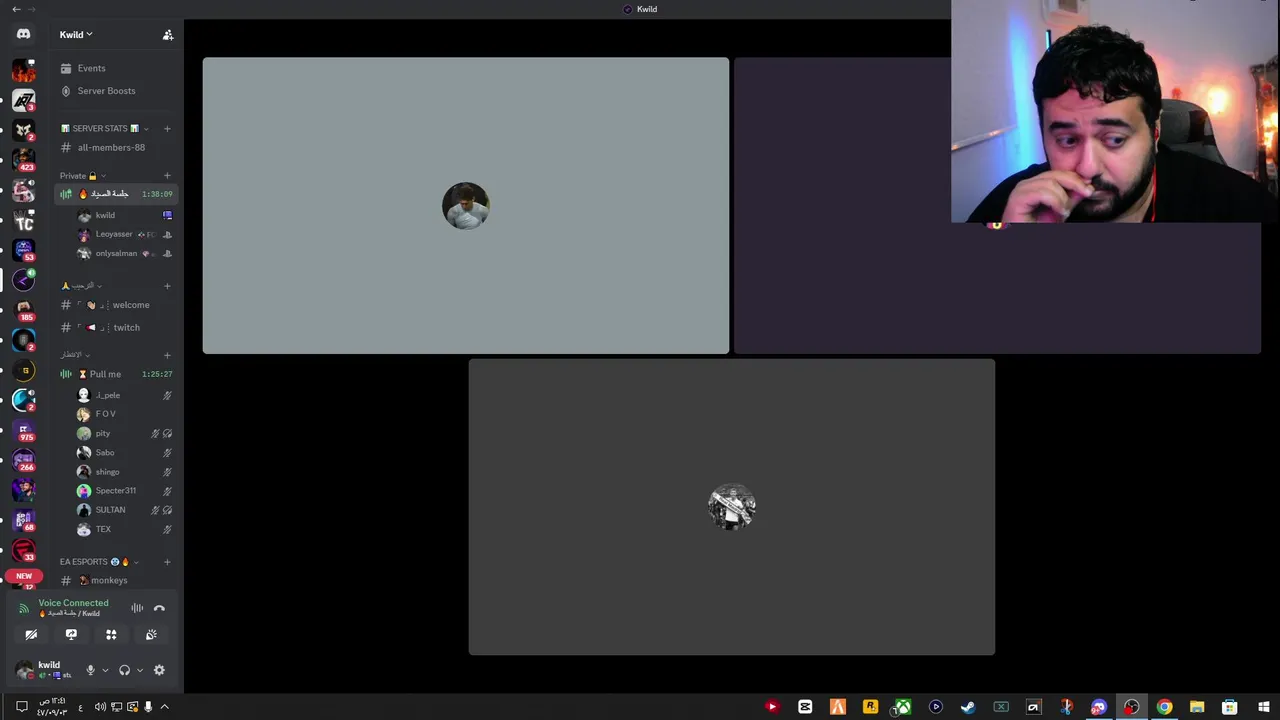Open Discord direct messages home icon

pyautogui.click(x=23, y=34)
